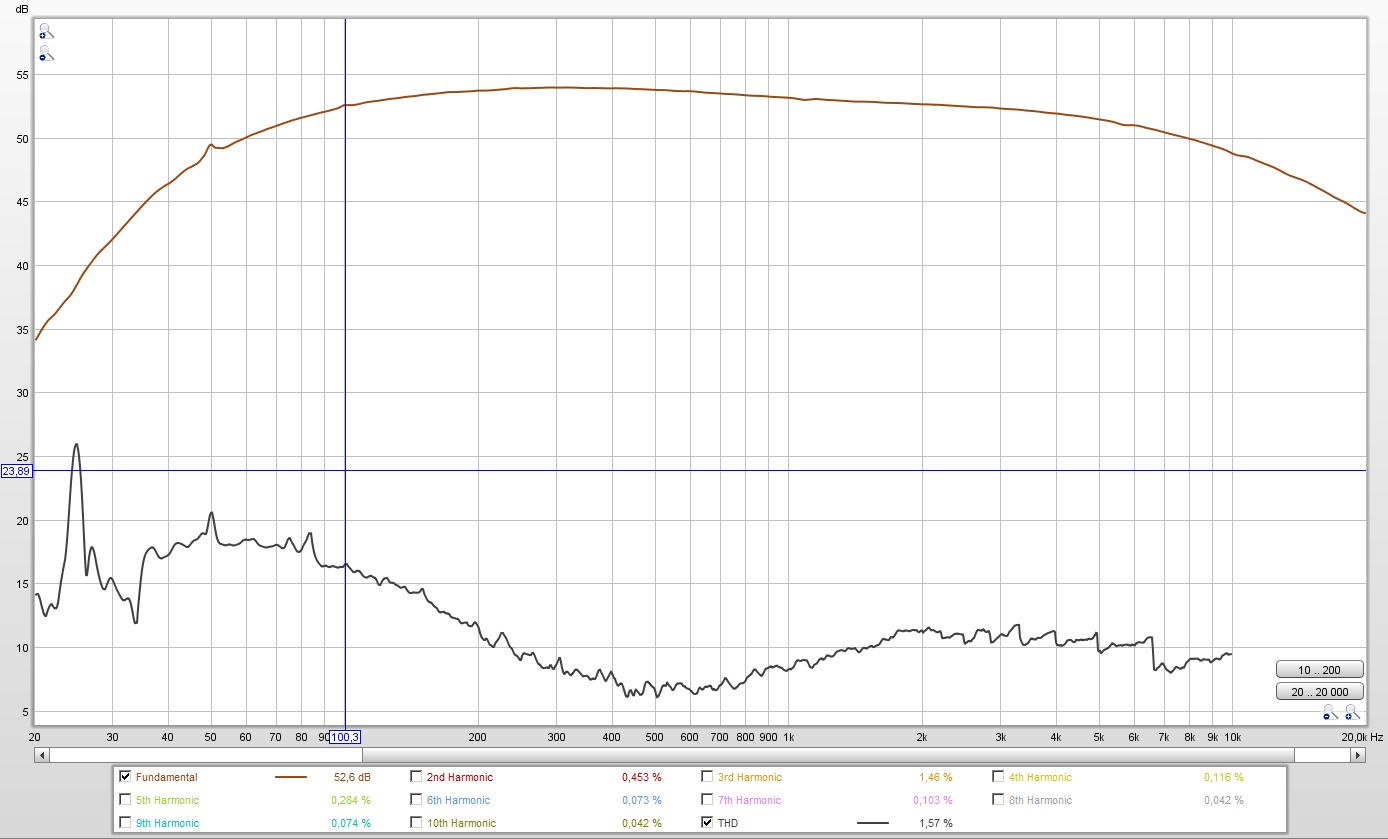This screenshot has width=1388, height=839.
Task: Show the 3rd Harmonic trace
Action: [x=708, y=777]
